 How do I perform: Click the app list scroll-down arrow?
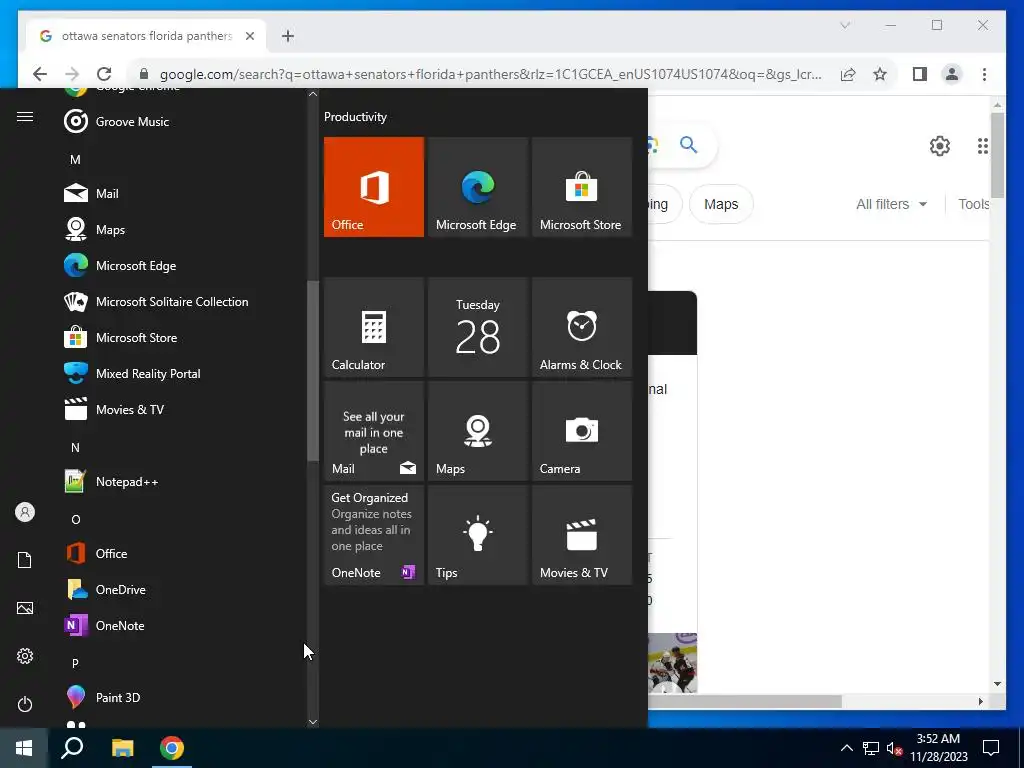click(313, 722)
